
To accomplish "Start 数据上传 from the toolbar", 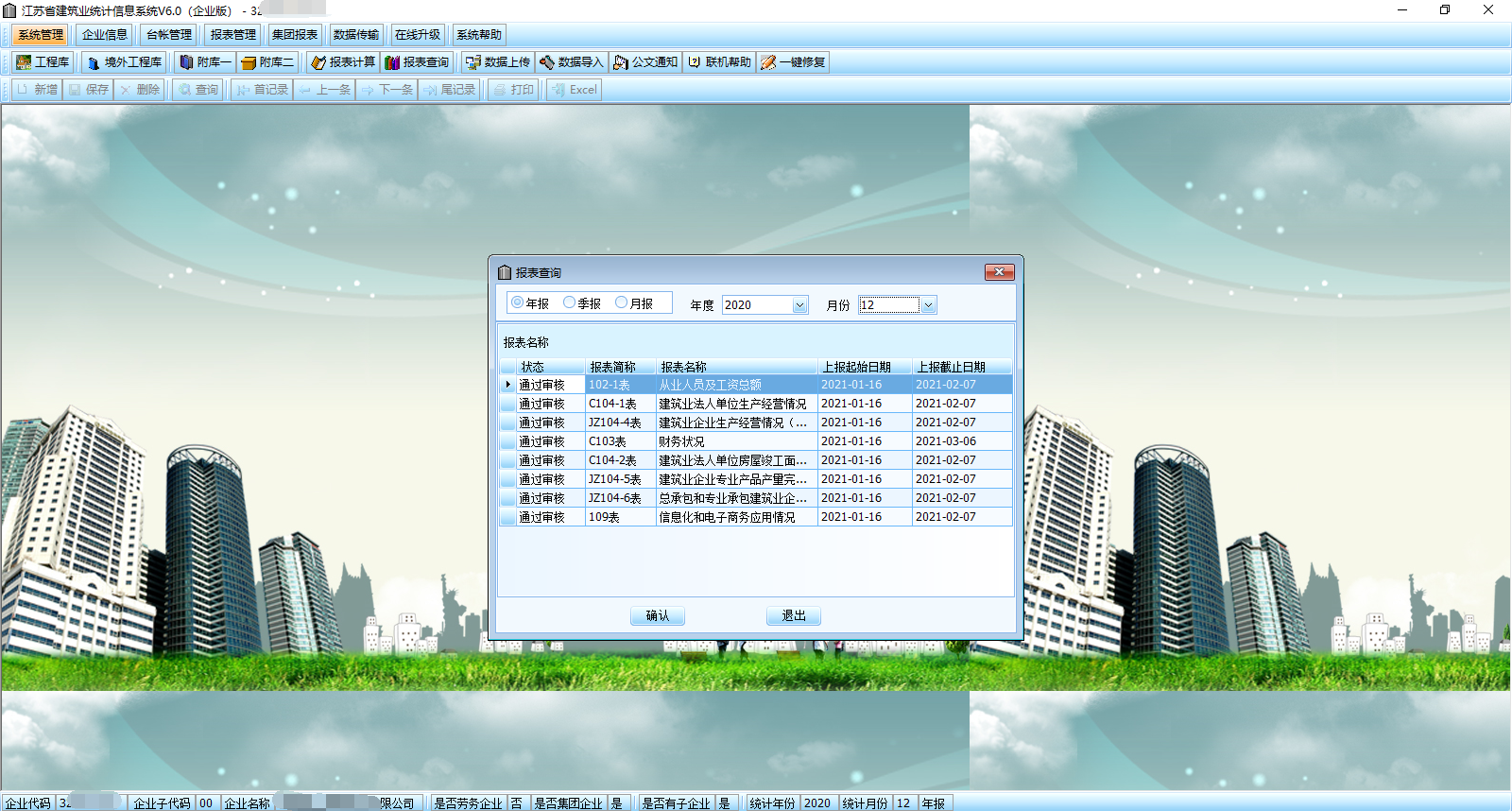I will (498, 62).
